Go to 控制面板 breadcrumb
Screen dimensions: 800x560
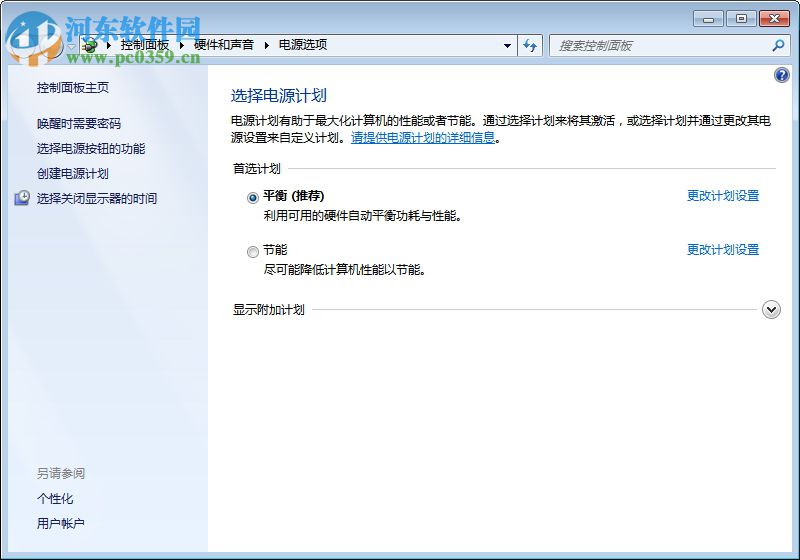(x=144, y=45)
